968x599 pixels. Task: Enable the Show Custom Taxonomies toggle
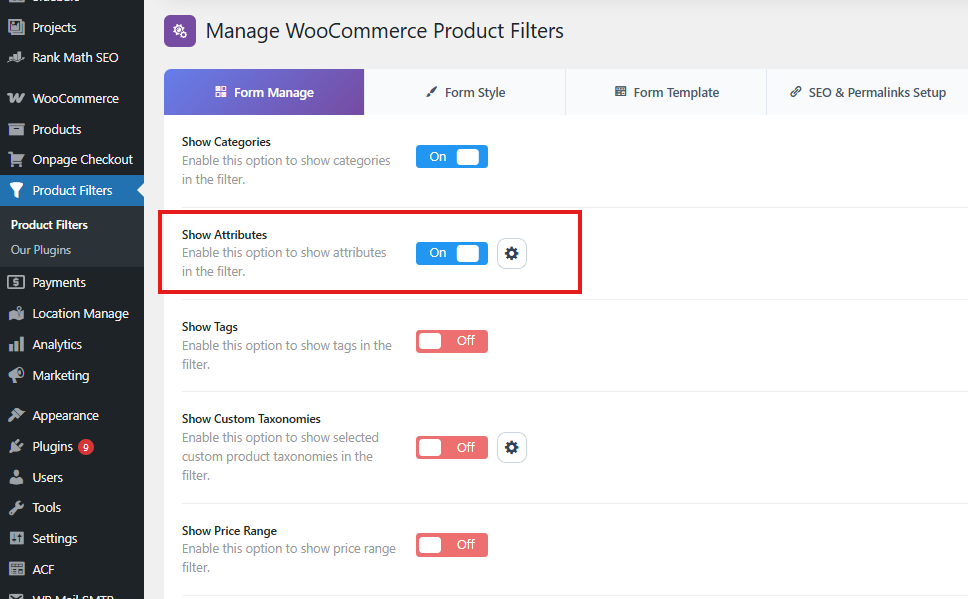[452, 447]
